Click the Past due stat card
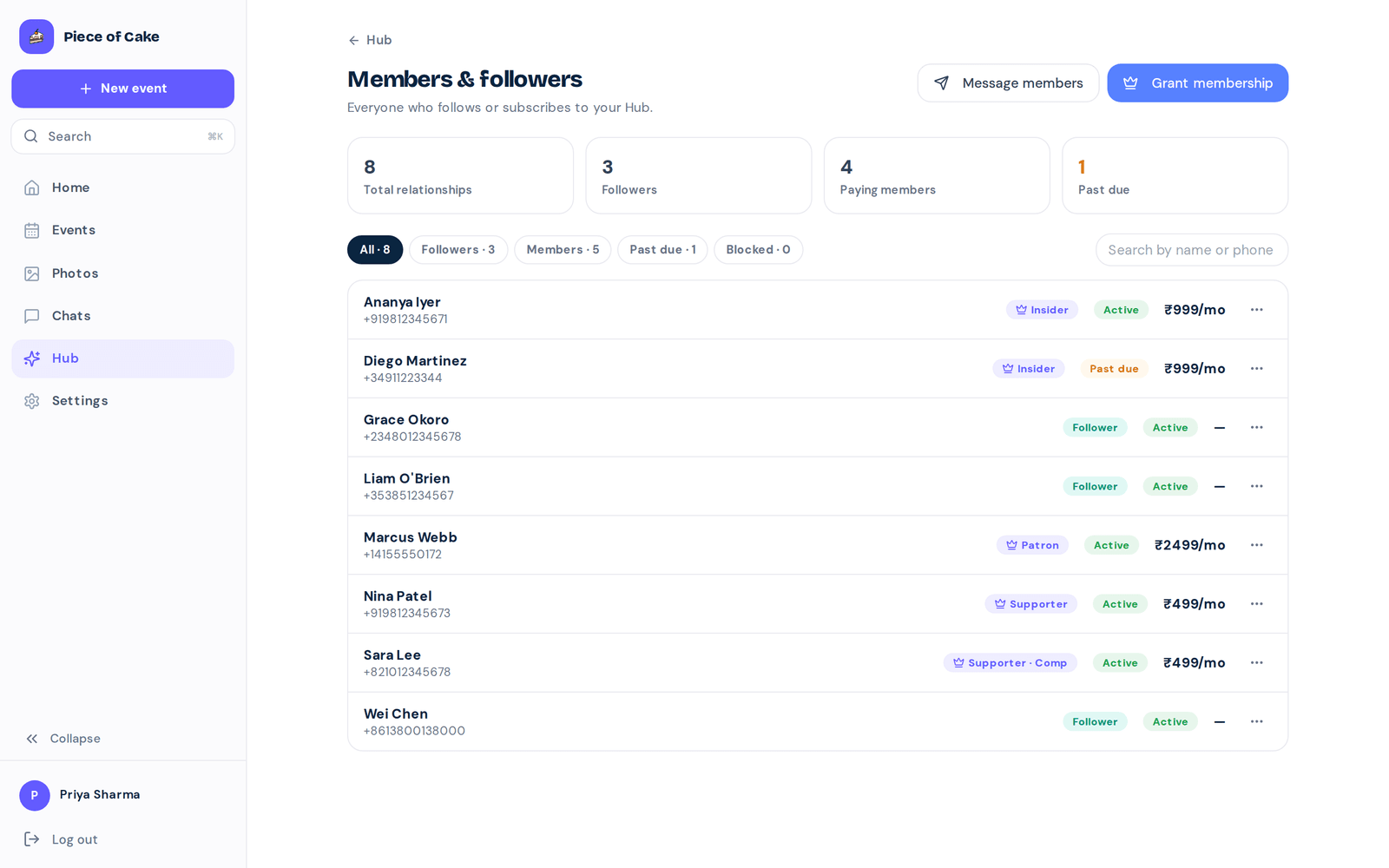Screen dimensions: 1389x868 point(1175,175)
